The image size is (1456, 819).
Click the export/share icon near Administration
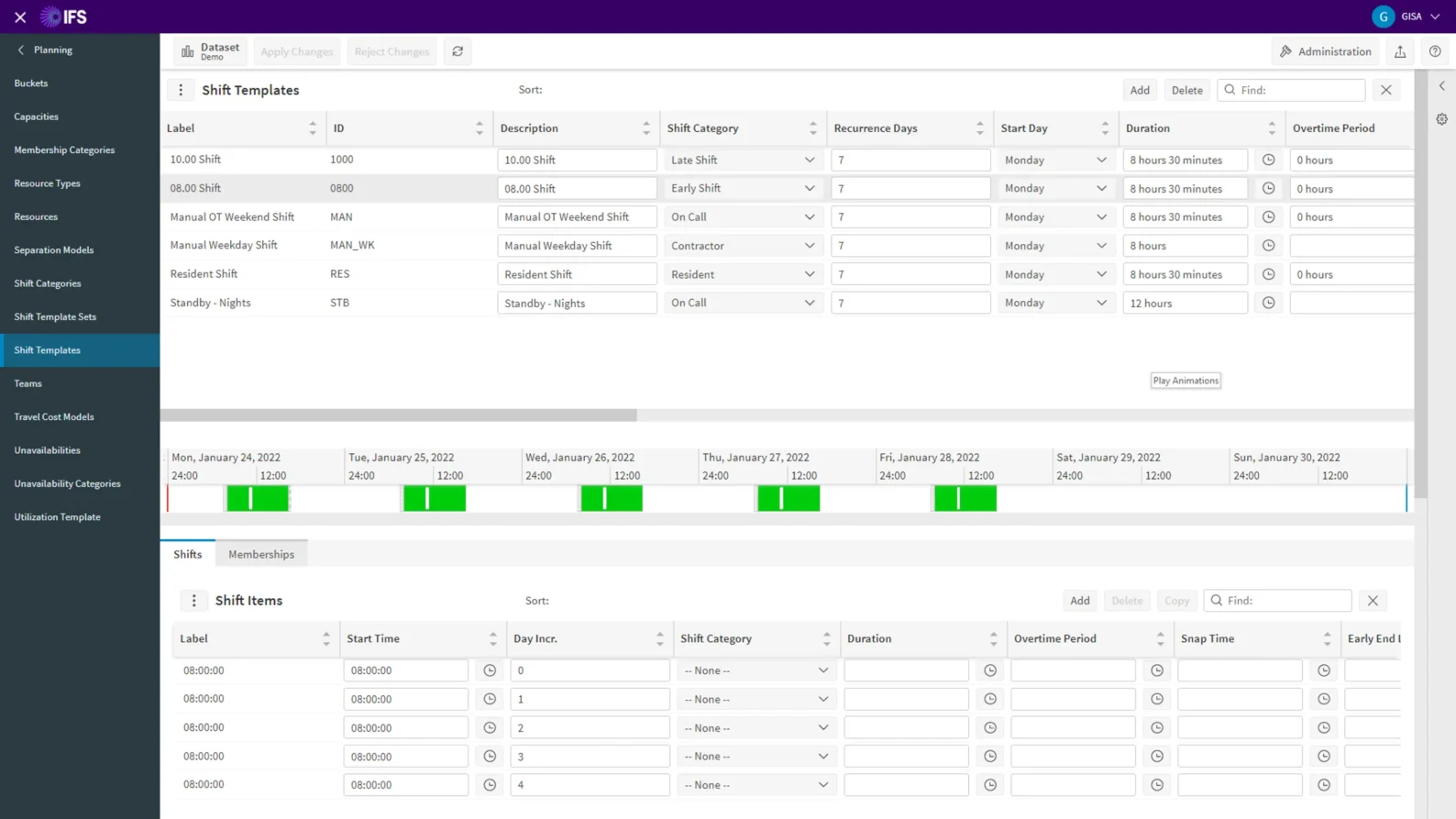coord(1400,51)
